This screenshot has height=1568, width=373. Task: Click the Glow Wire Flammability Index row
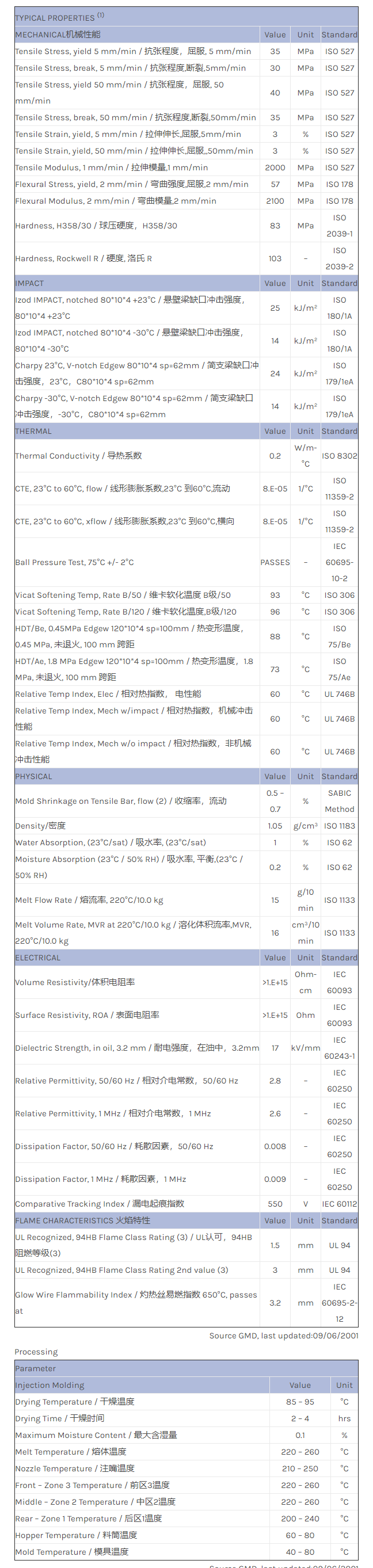(x=136, y=1303)
